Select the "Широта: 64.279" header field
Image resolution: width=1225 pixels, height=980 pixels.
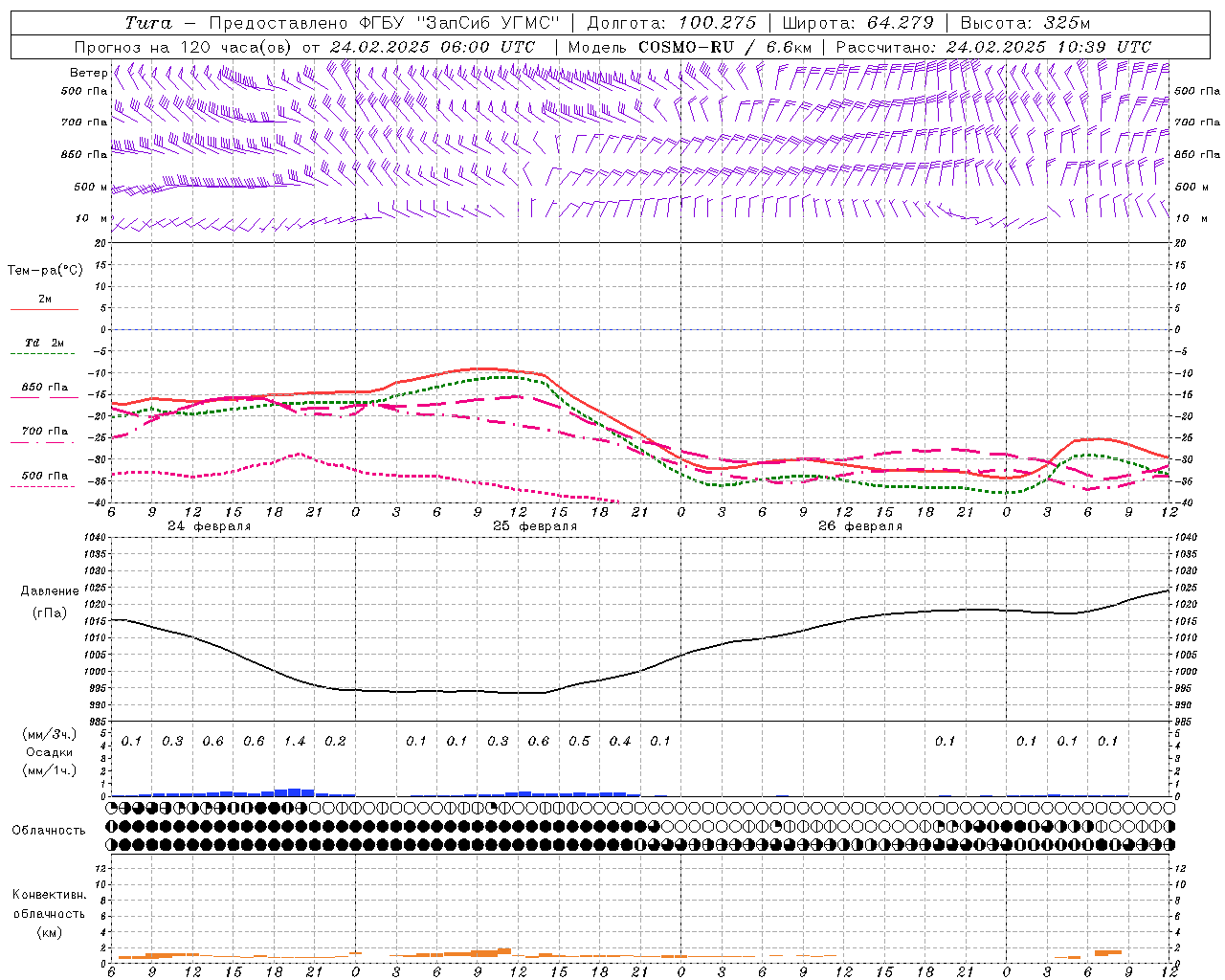click(x=857, y=23)
